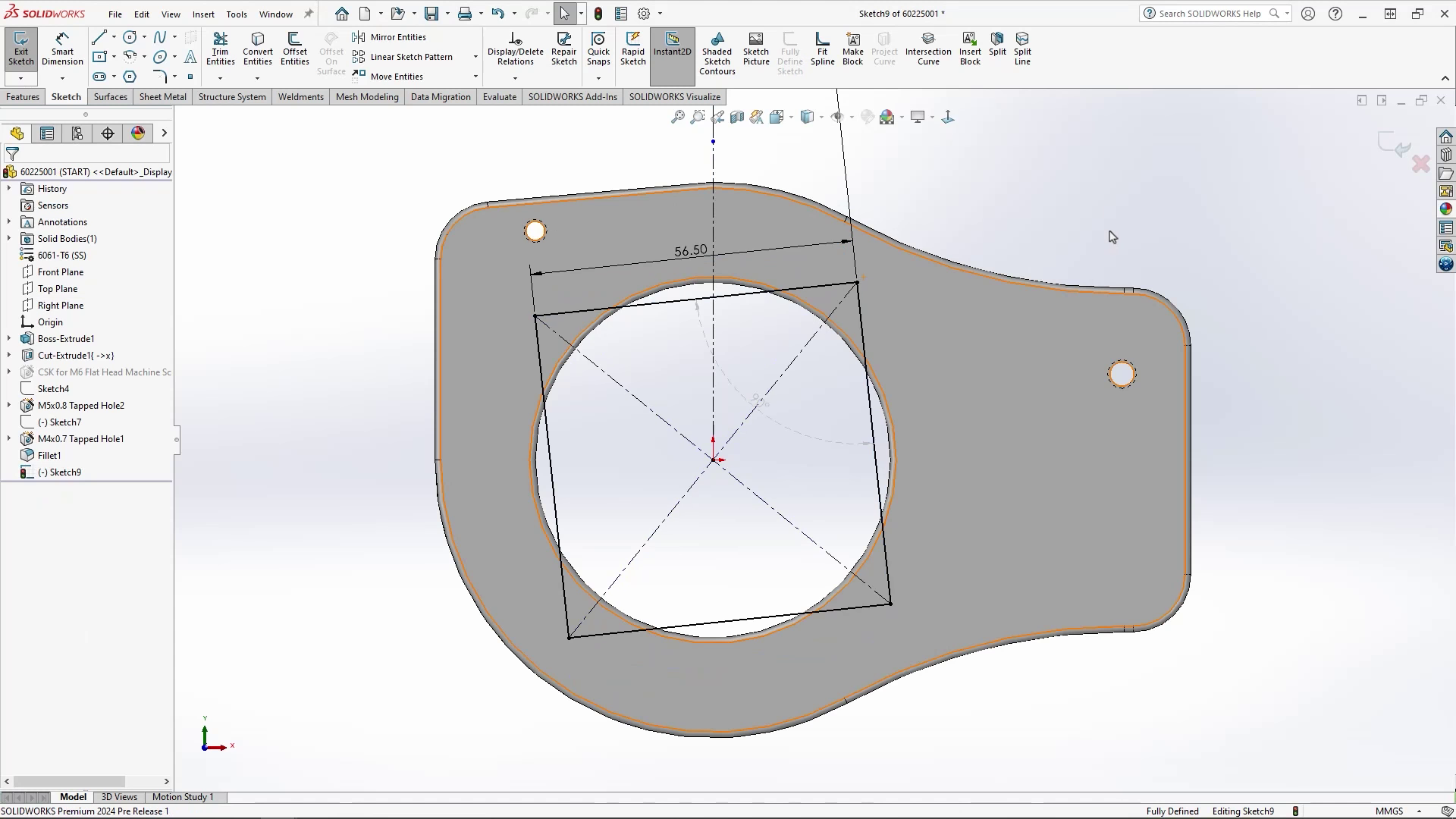Switch to the Motion Study 1 view
1456x819 pixels.
[x=182, y=797]
